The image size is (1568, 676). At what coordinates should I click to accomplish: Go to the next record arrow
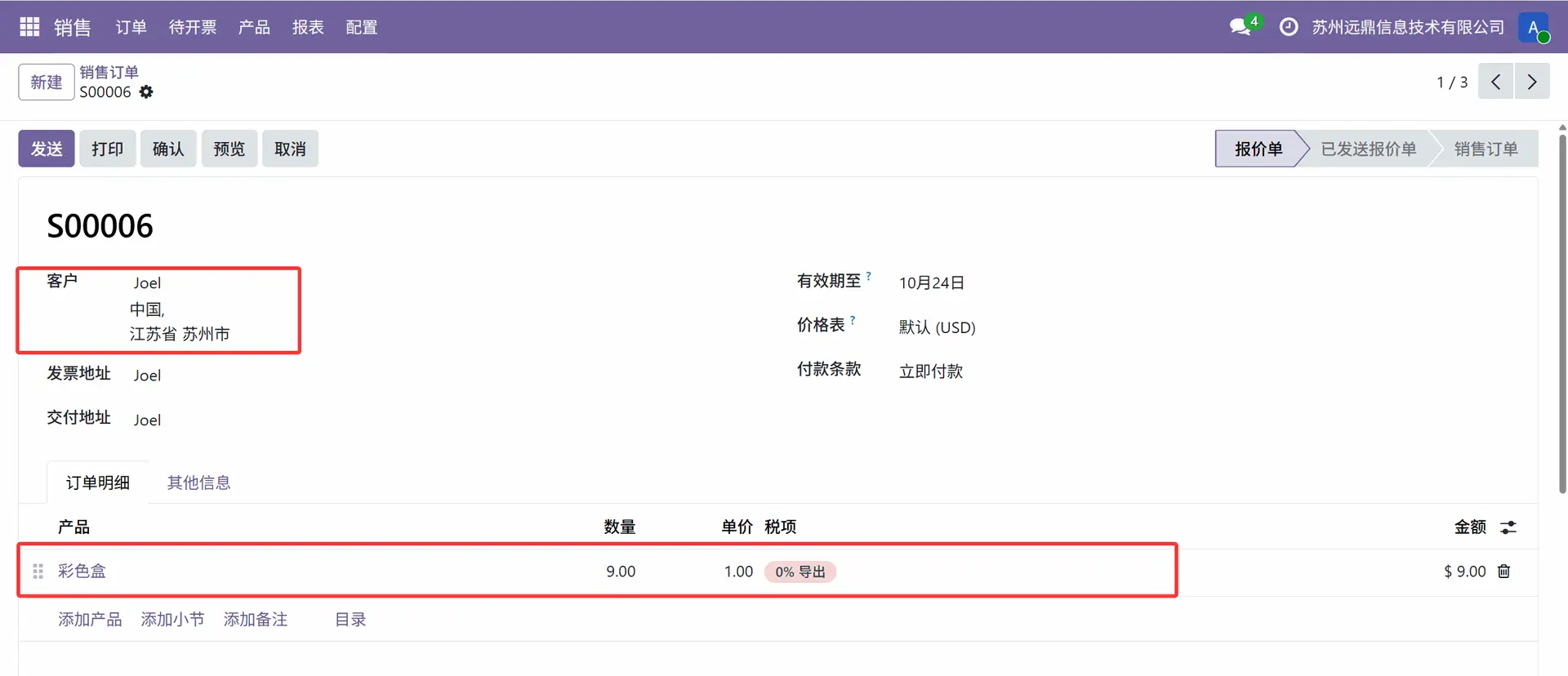tap(1532, 82)
